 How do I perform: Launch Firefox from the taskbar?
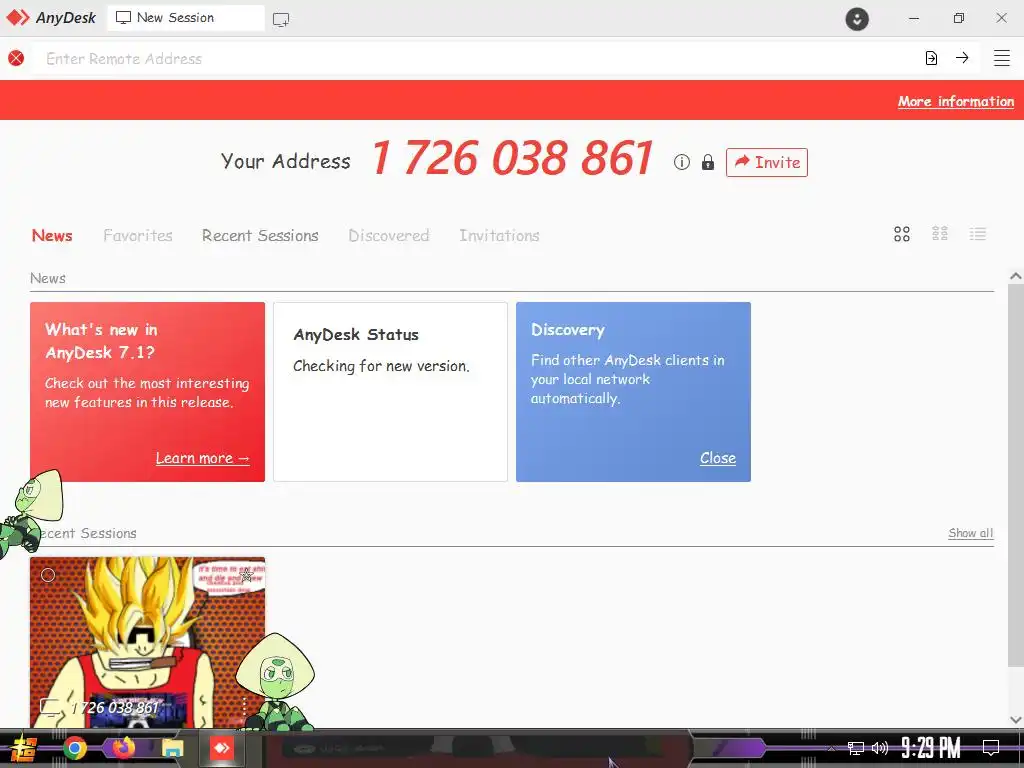coord(123,747)
